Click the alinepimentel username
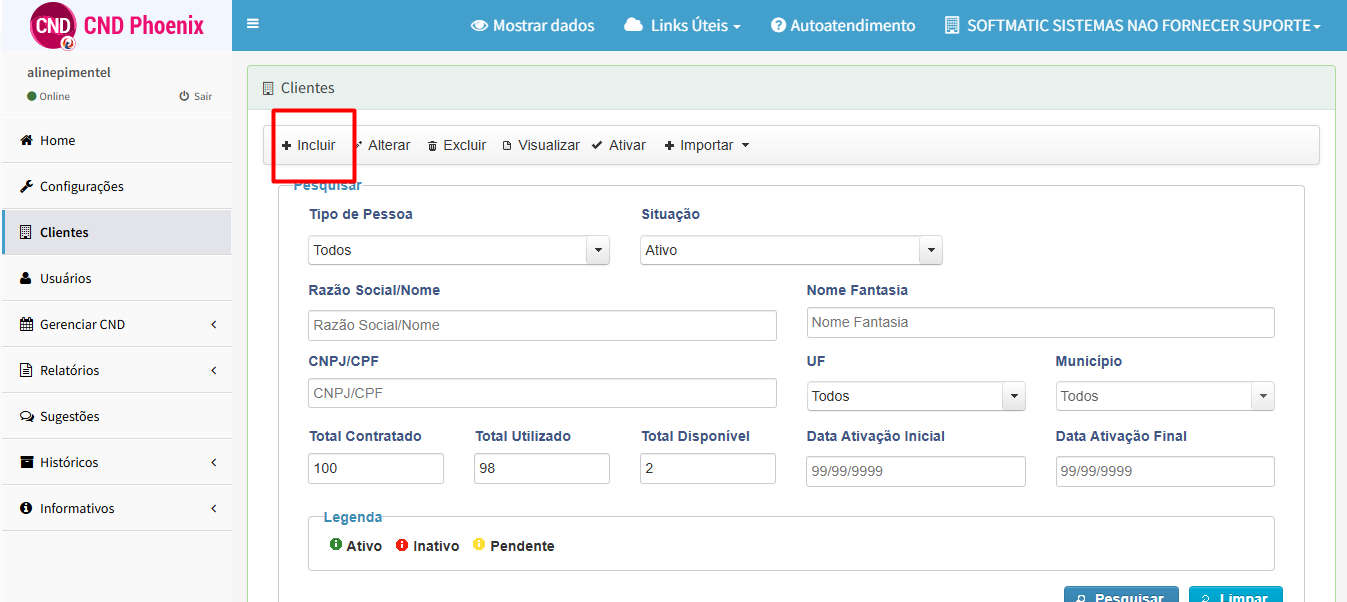This screenshot has height=602, width=1347. [69, 72]
